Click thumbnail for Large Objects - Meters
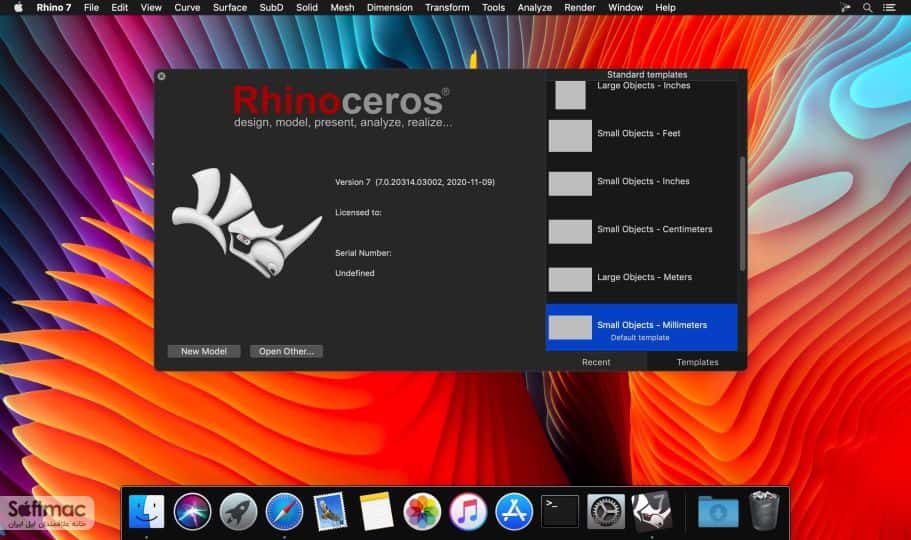The width and height of the screenshot is (911, 540). point(570,280)
